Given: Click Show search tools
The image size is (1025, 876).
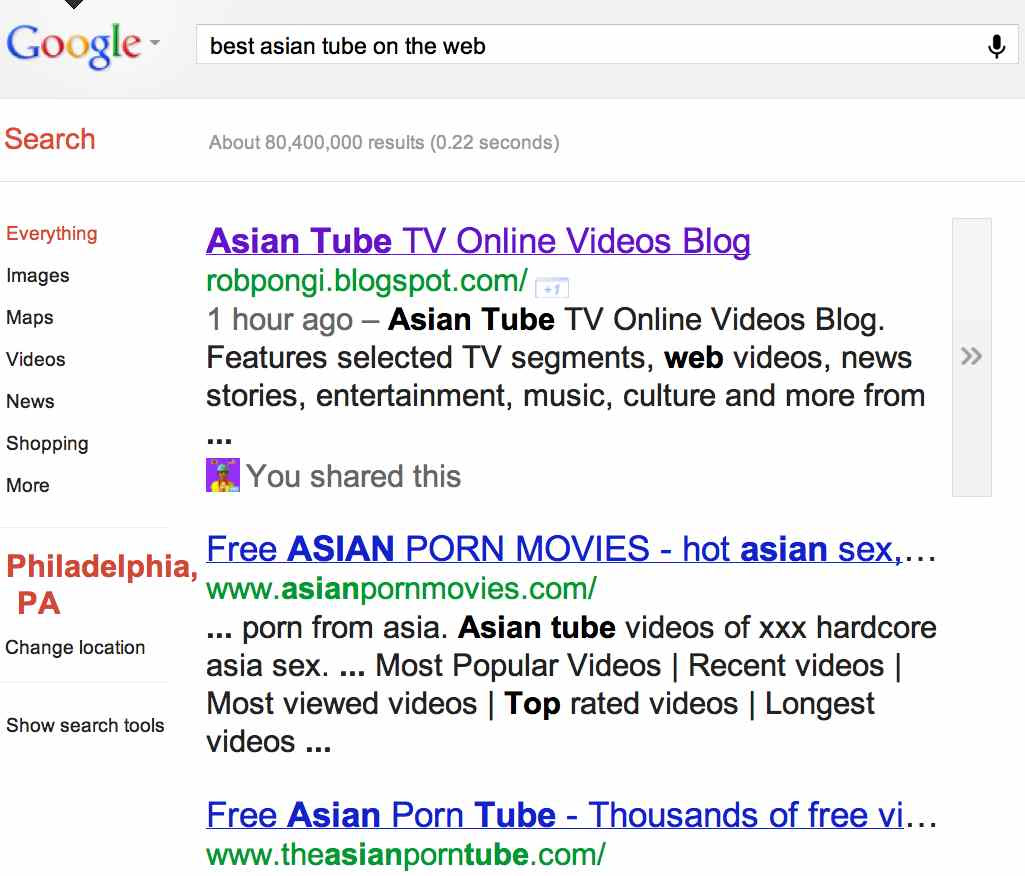Looking at the screenshot, I should pos(85,725).
